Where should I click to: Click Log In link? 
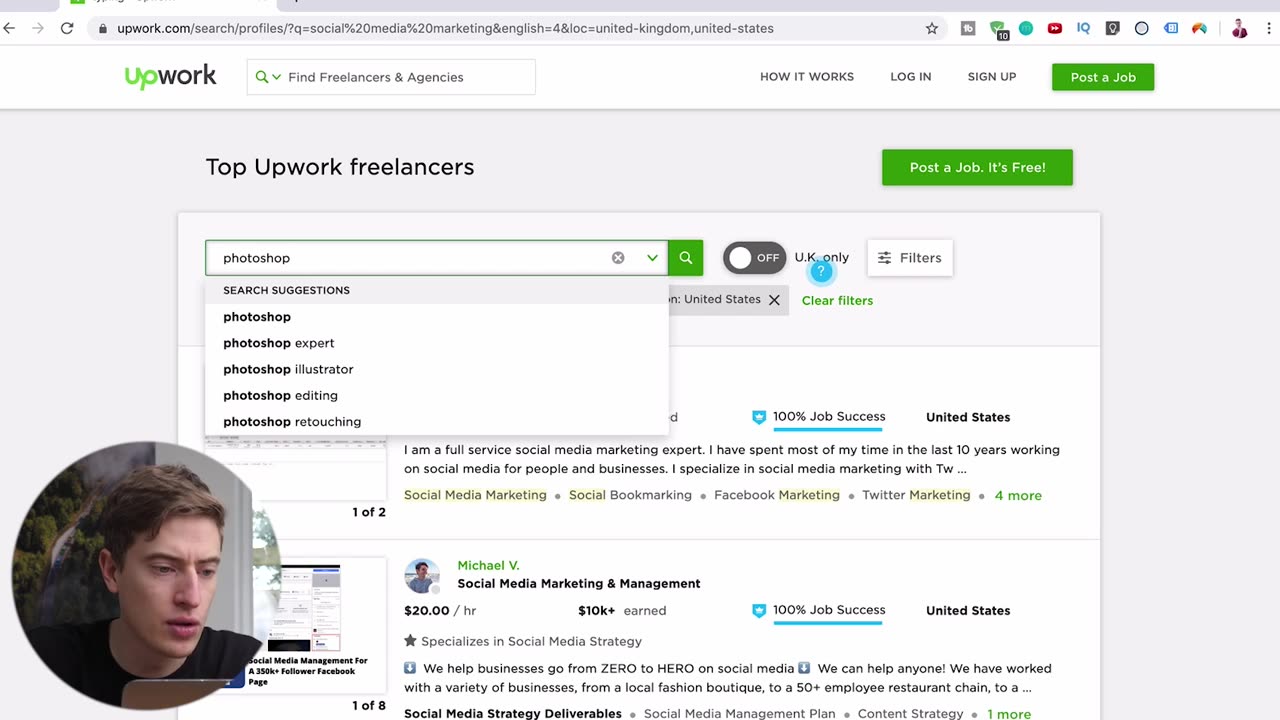pos(911,77)
